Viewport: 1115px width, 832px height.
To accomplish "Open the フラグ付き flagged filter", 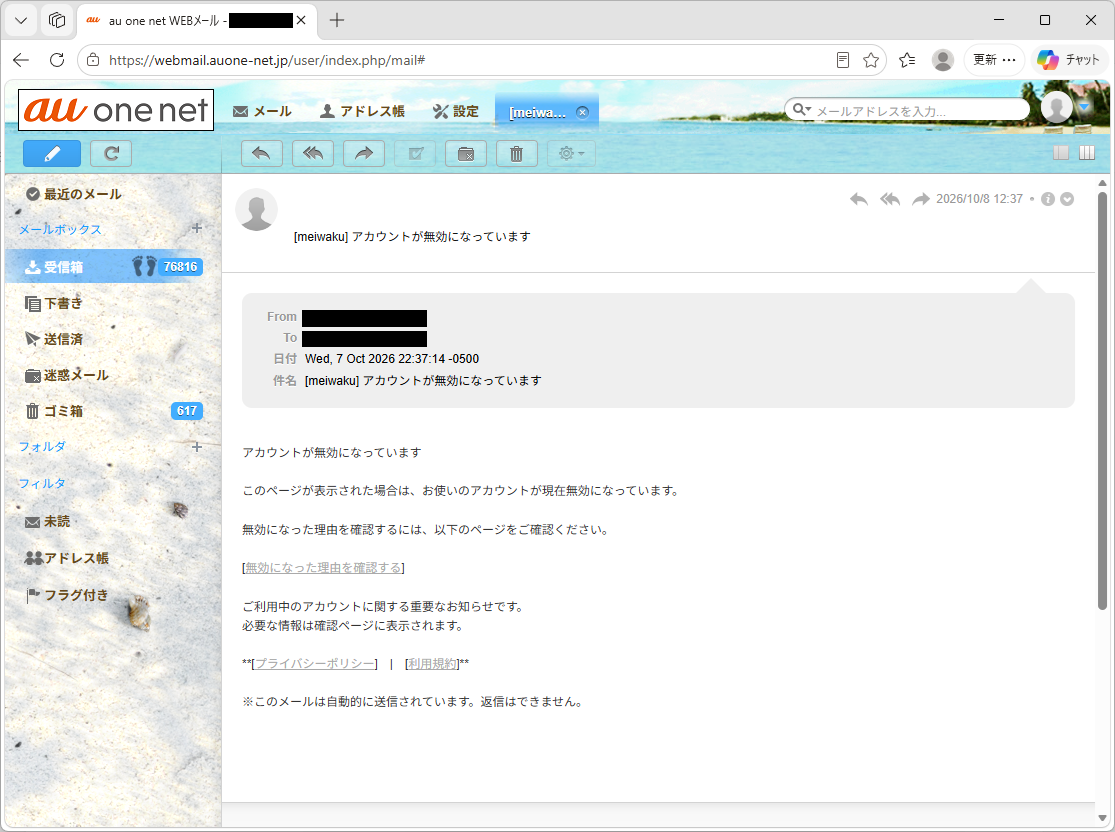I will click(67, 595).
